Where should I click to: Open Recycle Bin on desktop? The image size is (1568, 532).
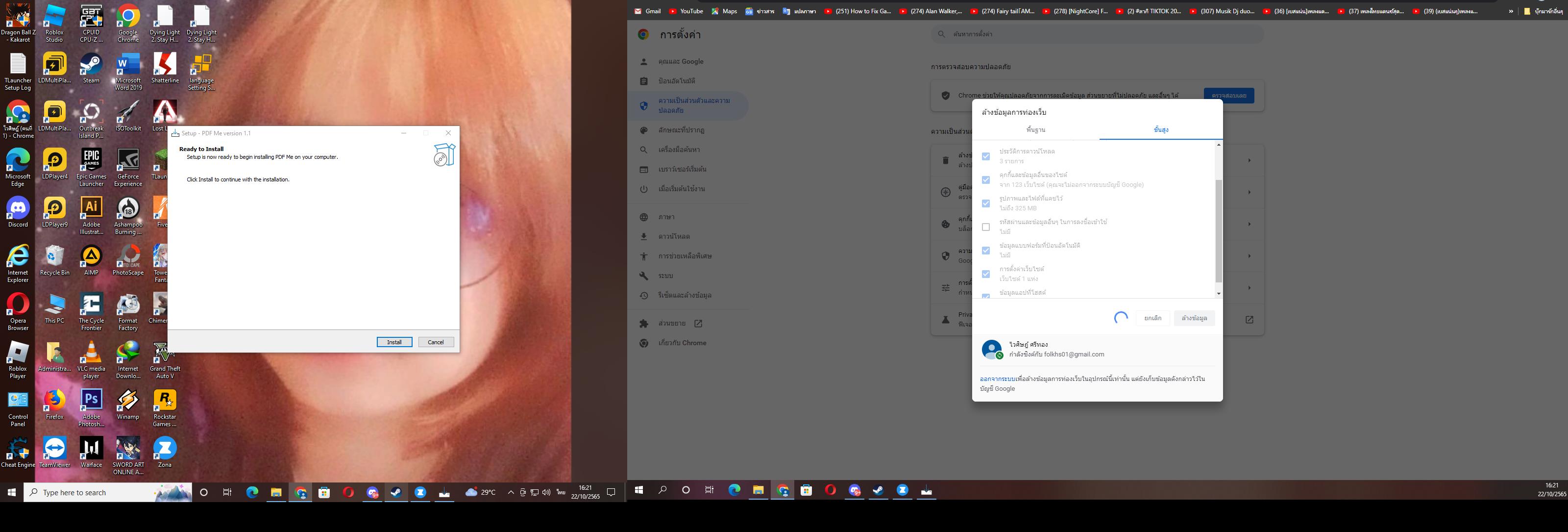tap(54, 257)
